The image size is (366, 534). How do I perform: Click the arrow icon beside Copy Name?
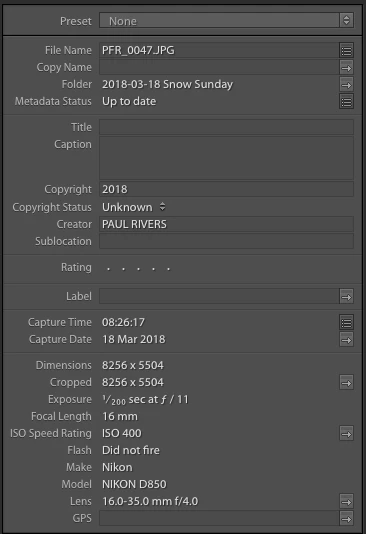coord(346,67)
